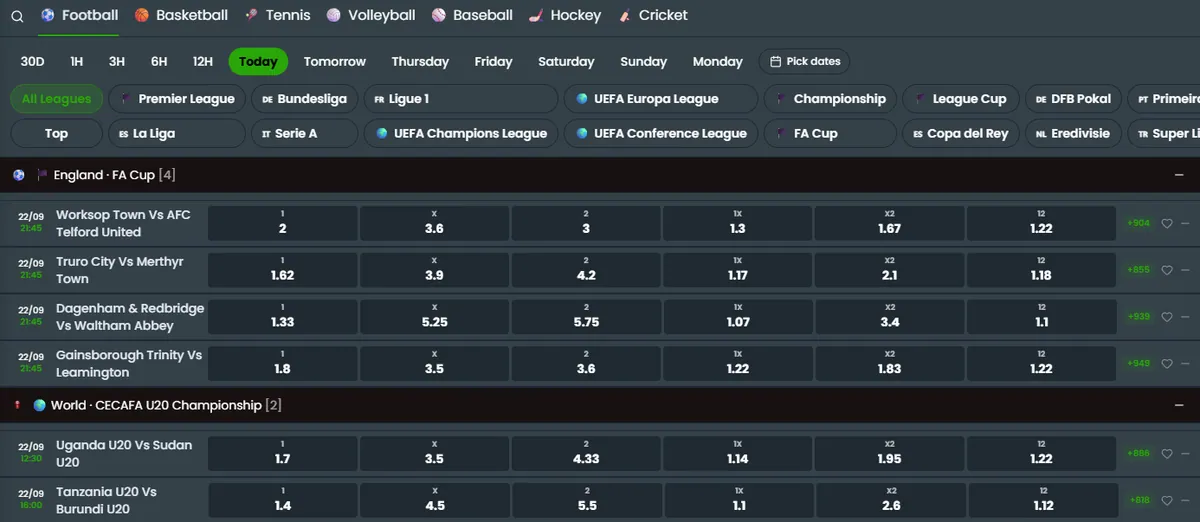Viewport: 1200px width, 522px height.
Task: Favorite the Truro City match heart icon
Action: point(1167,270)
